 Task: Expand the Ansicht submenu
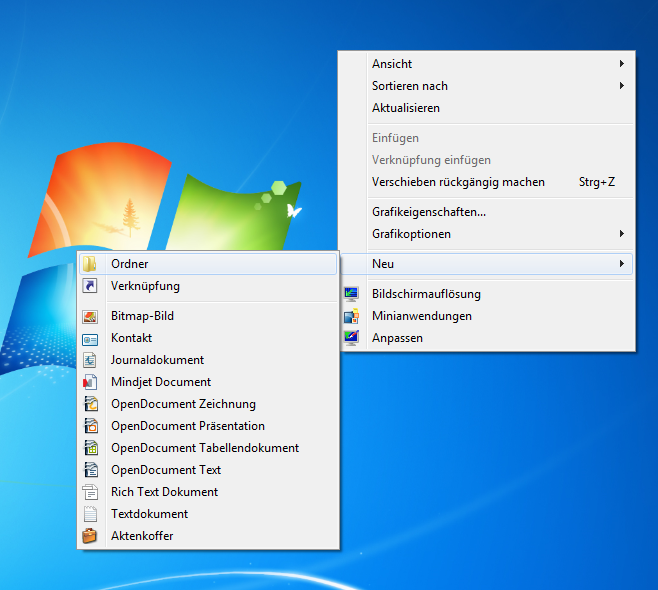click(x=622, y=64)
